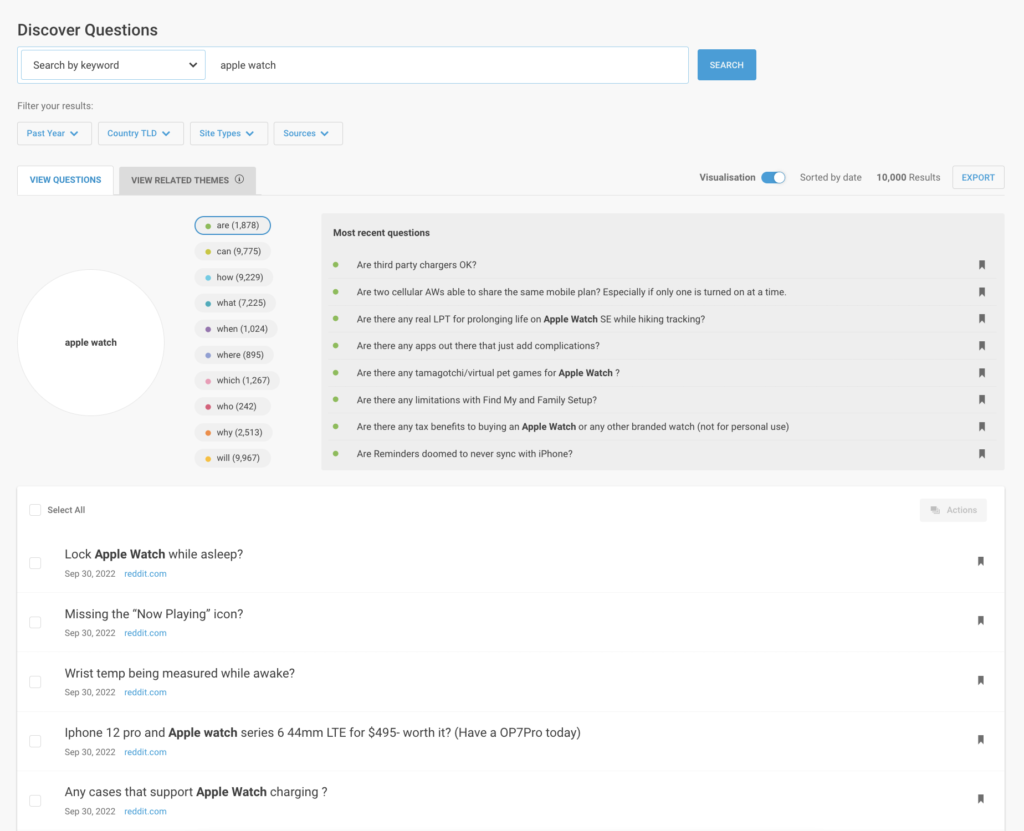
Task: Bookmark the tax benefits question
Action: coord(982,427)
